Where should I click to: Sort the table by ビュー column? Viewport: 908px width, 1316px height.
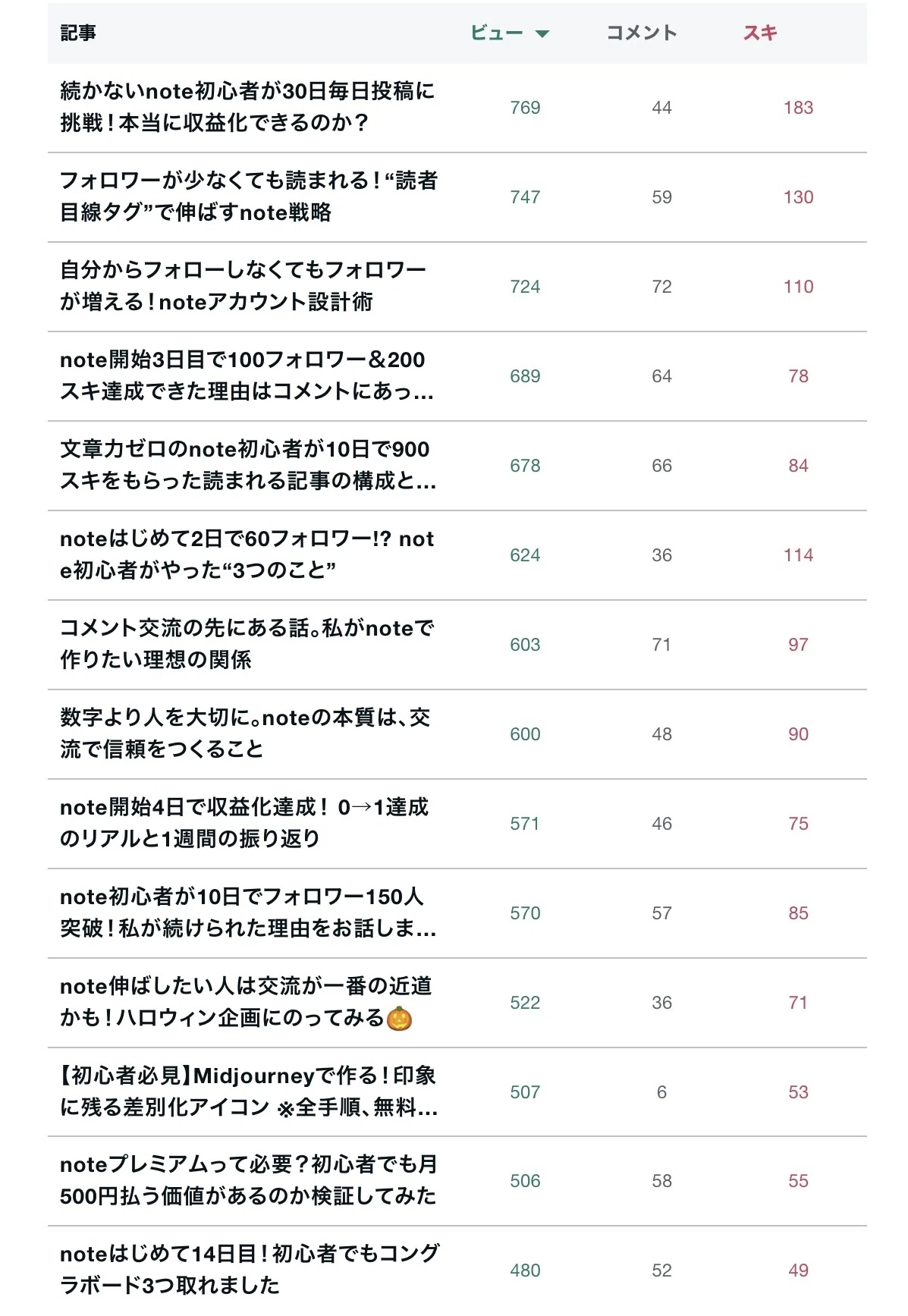[498, 33]
